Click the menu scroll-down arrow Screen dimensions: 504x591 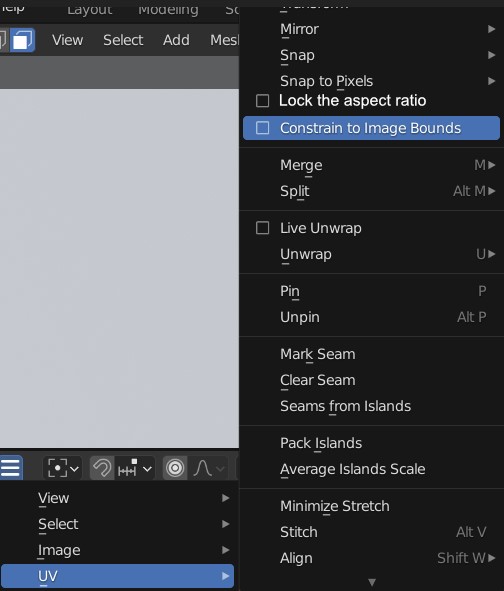[x=372, y=582]
